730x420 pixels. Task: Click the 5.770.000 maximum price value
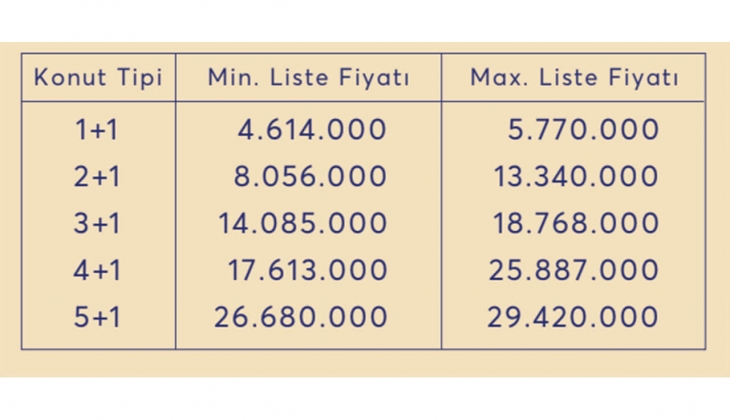point(582,130)
